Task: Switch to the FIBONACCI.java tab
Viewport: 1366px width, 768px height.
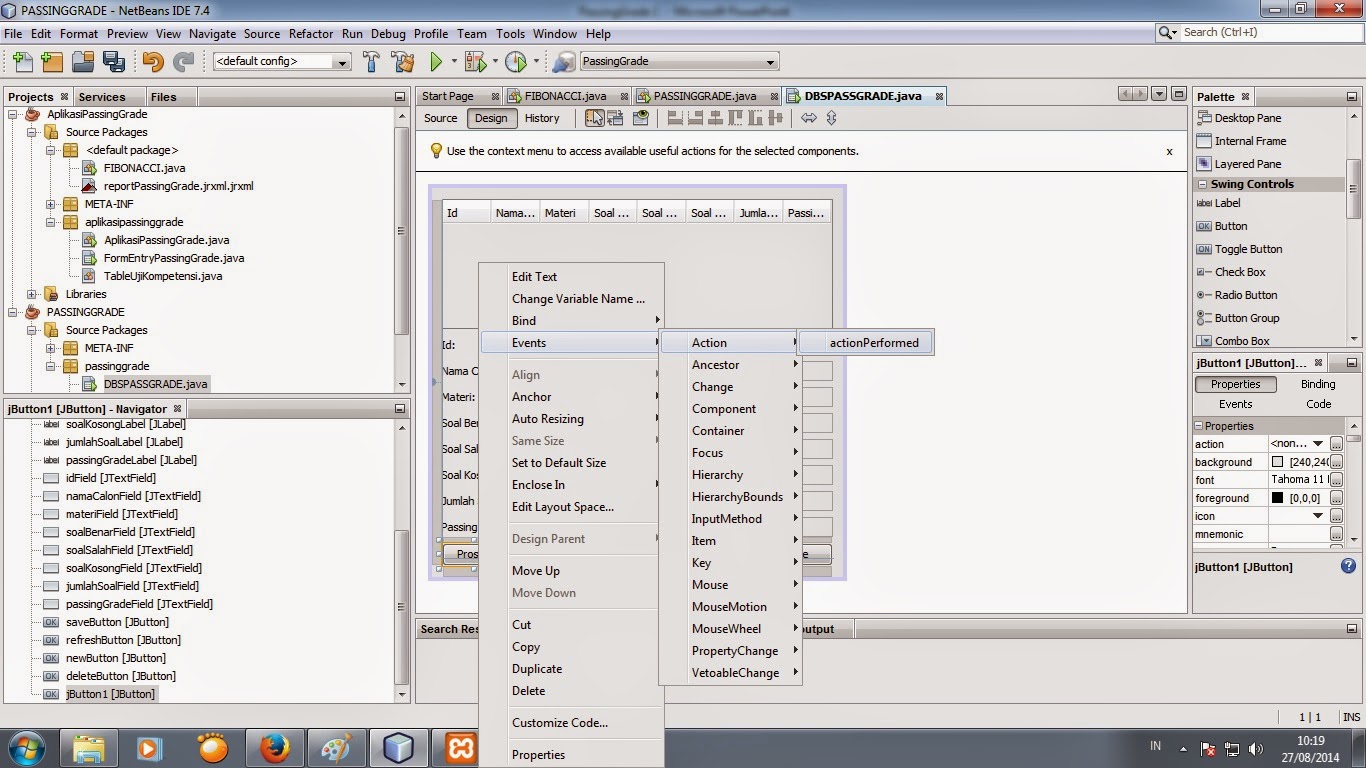Action: [565, 96]
